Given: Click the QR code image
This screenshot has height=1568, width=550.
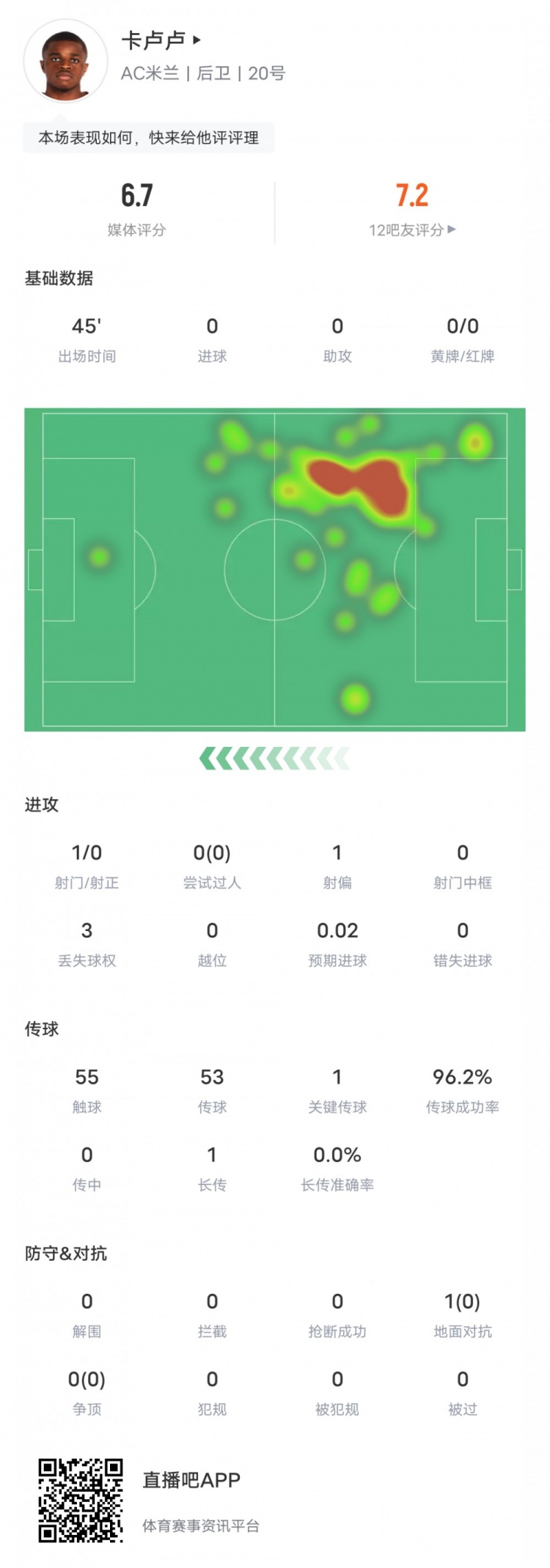Looking at the screenshot, I should (x=81, y=1501).
